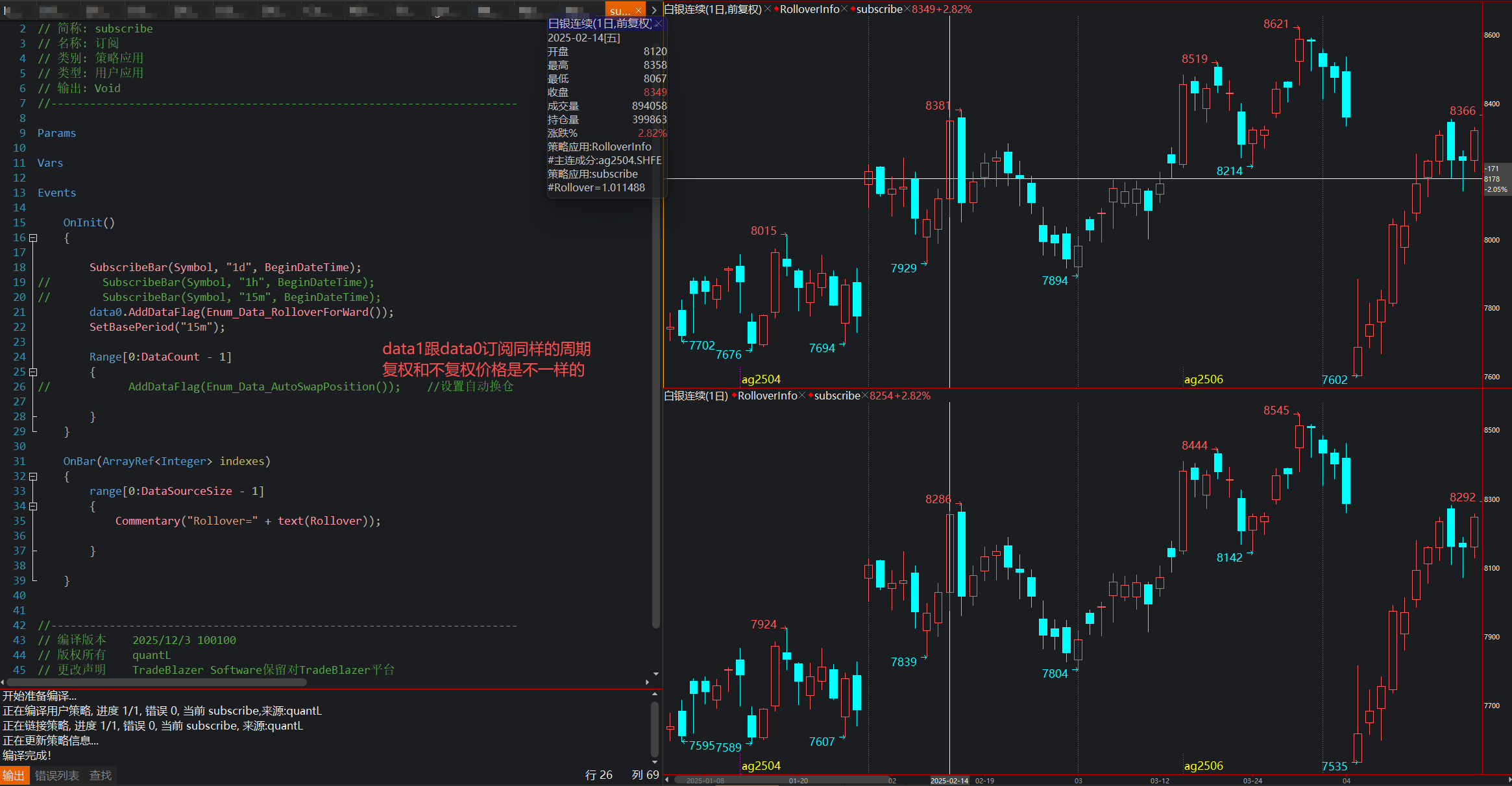Remove subscribe strategy from the top chart
The height and width of the screenshot is (786, 1512).
pos(907,9)
